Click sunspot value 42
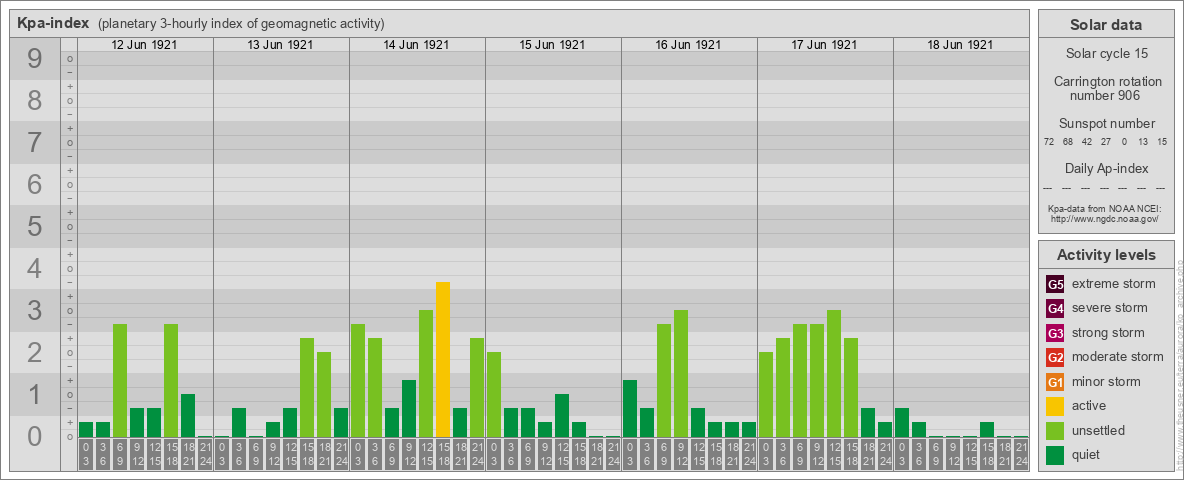 [1087, 141]
